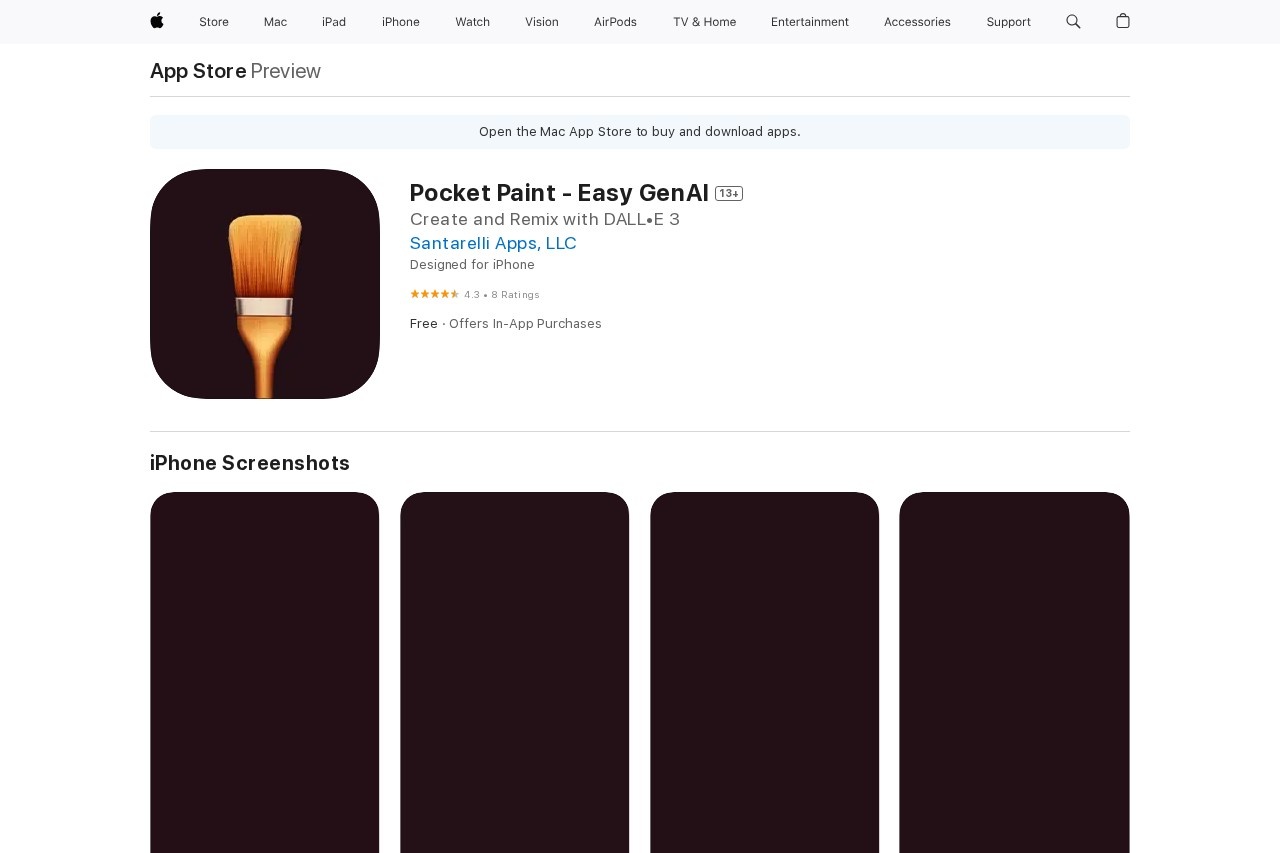Open the AirPods menu item

(615, 22)
